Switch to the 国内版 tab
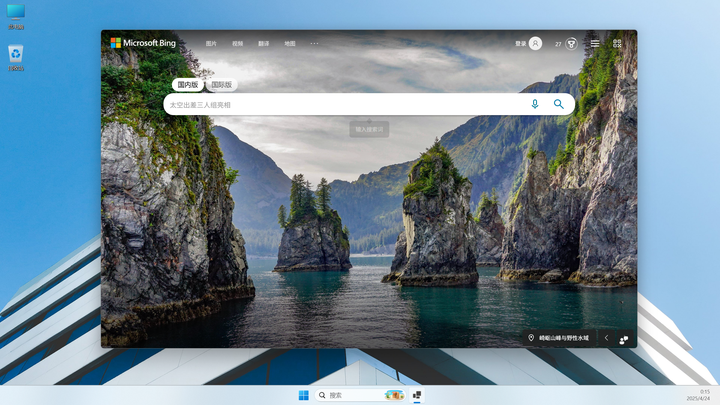 tap(187, 85)
